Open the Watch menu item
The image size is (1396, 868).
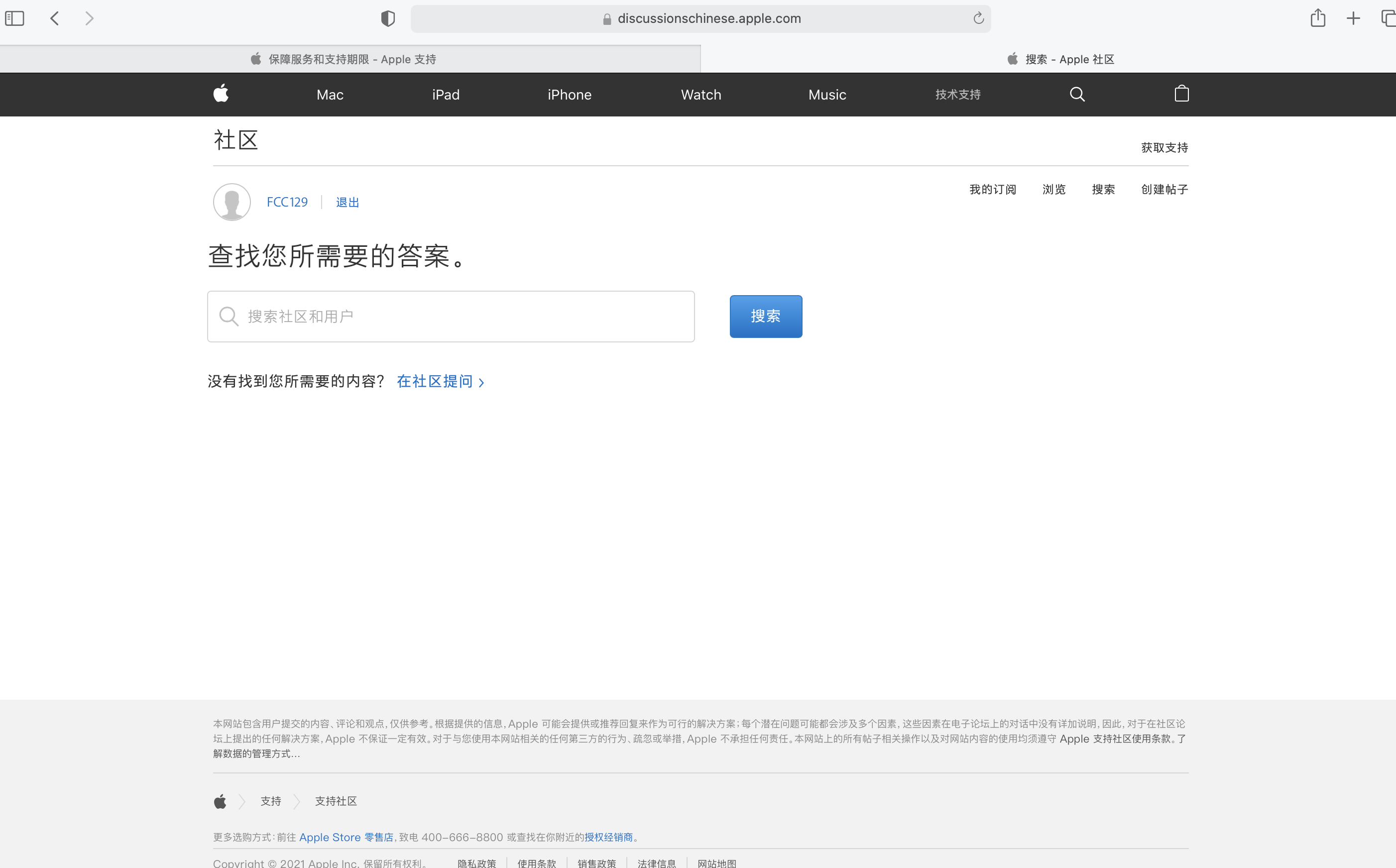[700, 95]
